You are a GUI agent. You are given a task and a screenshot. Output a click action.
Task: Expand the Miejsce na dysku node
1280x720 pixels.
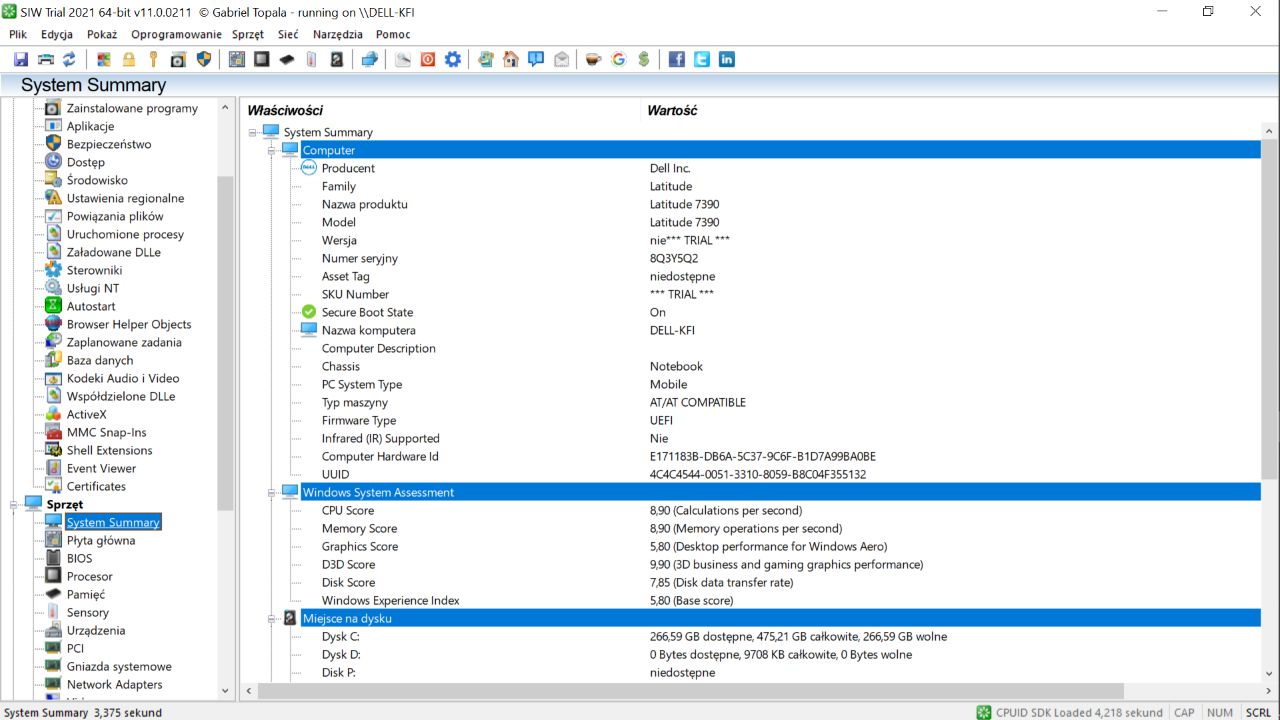pyautogui.click(x=271, y=618)
